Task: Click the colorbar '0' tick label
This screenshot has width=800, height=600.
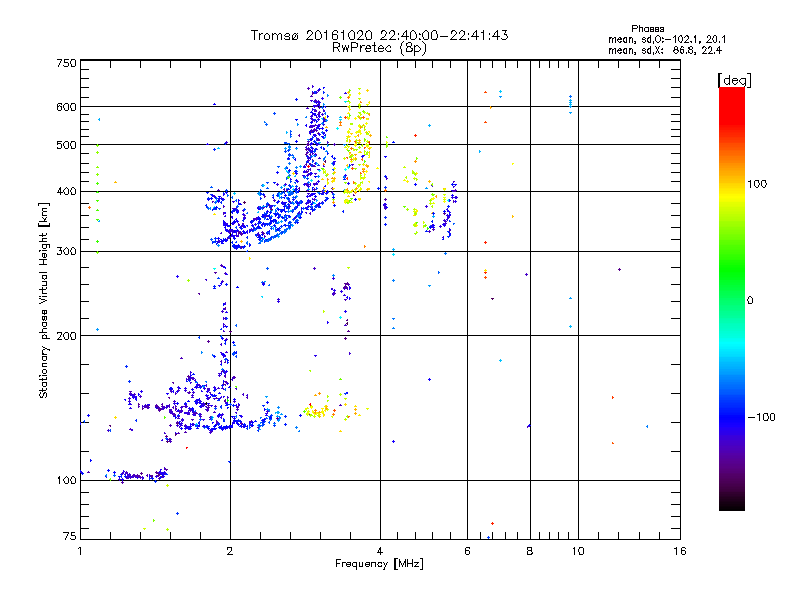Action: [749, 301]
